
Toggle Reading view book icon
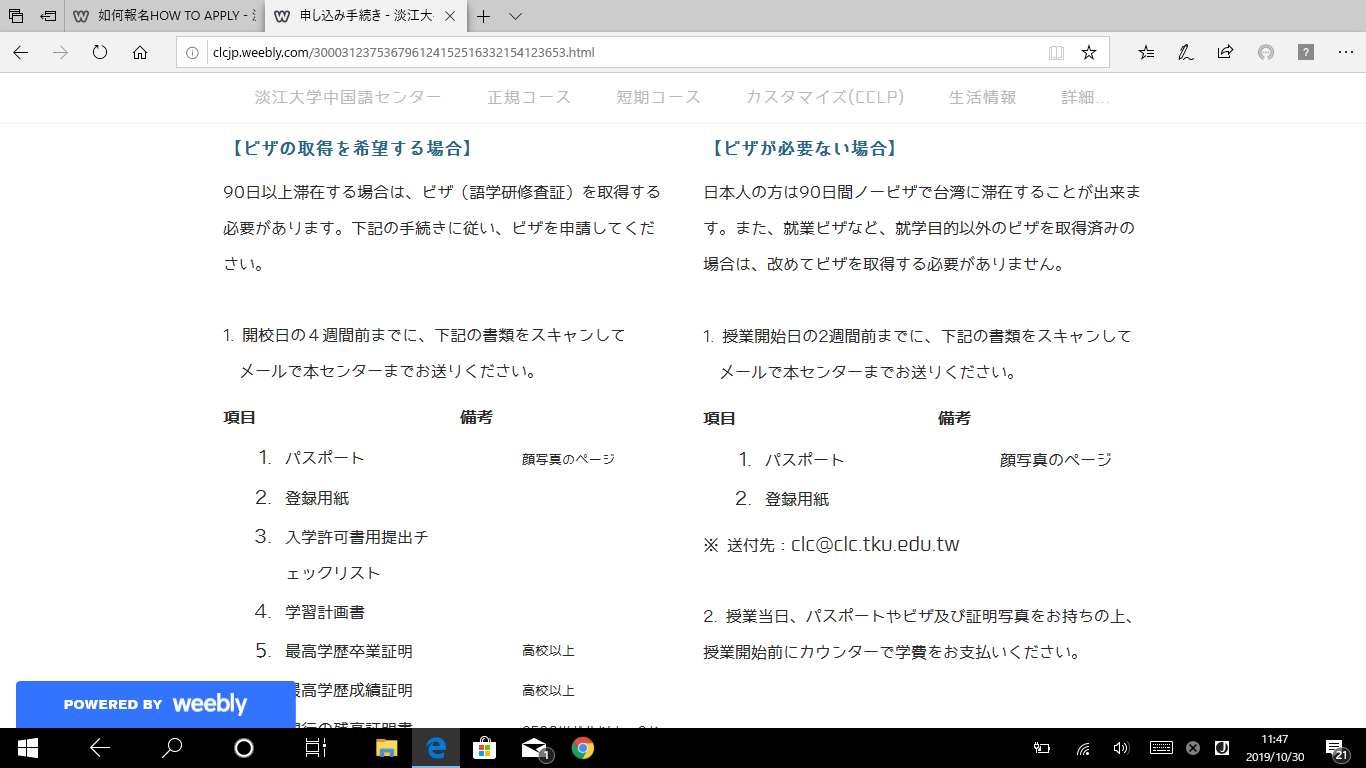[x=1056, y=52]
